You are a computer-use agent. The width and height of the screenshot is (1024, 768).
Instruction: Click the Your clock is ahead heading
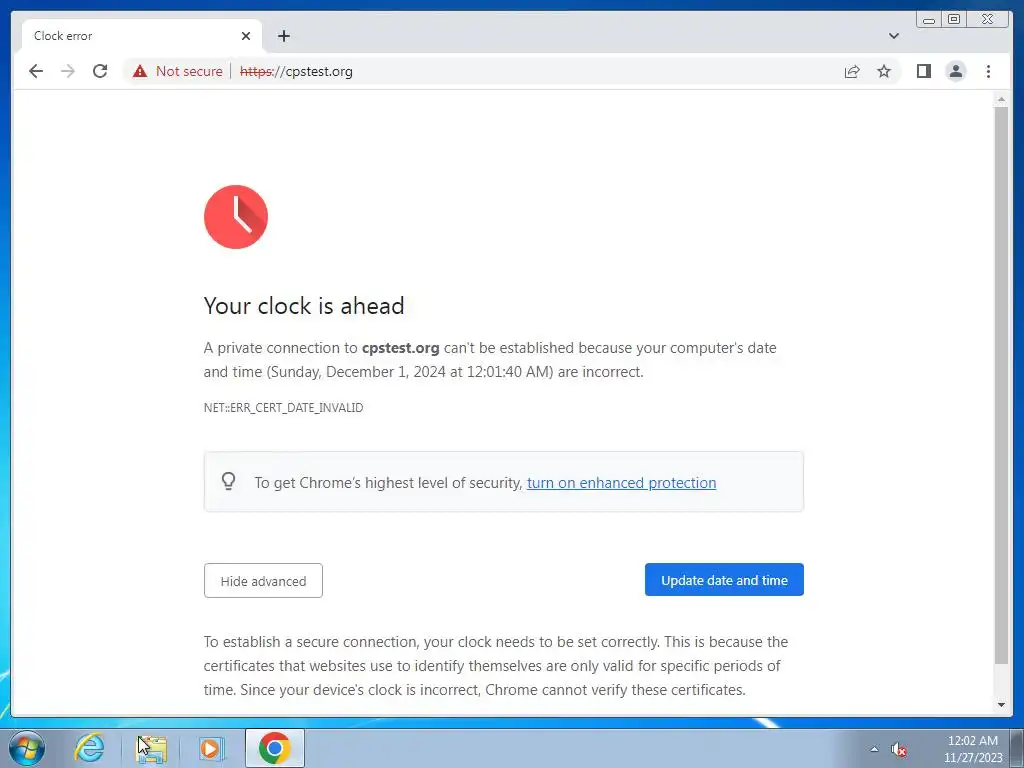pos(304,306)
